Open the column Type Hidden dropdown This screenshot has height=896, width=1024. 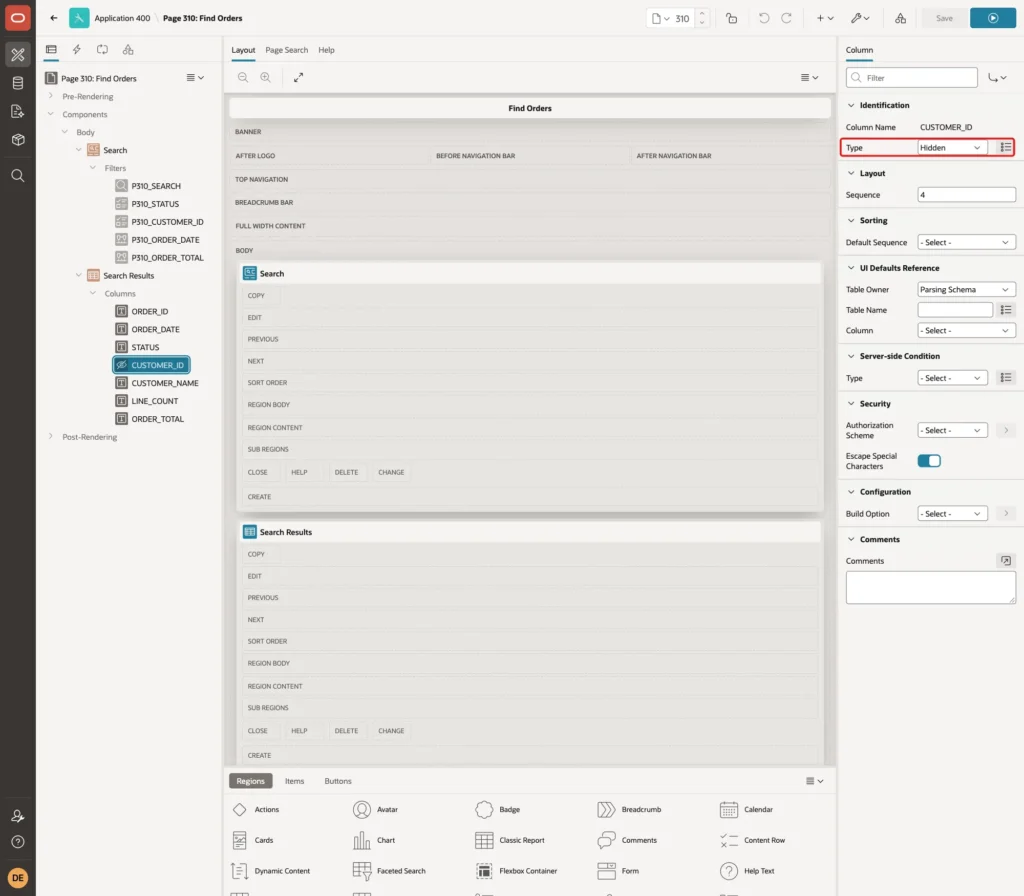pos(952,148)
